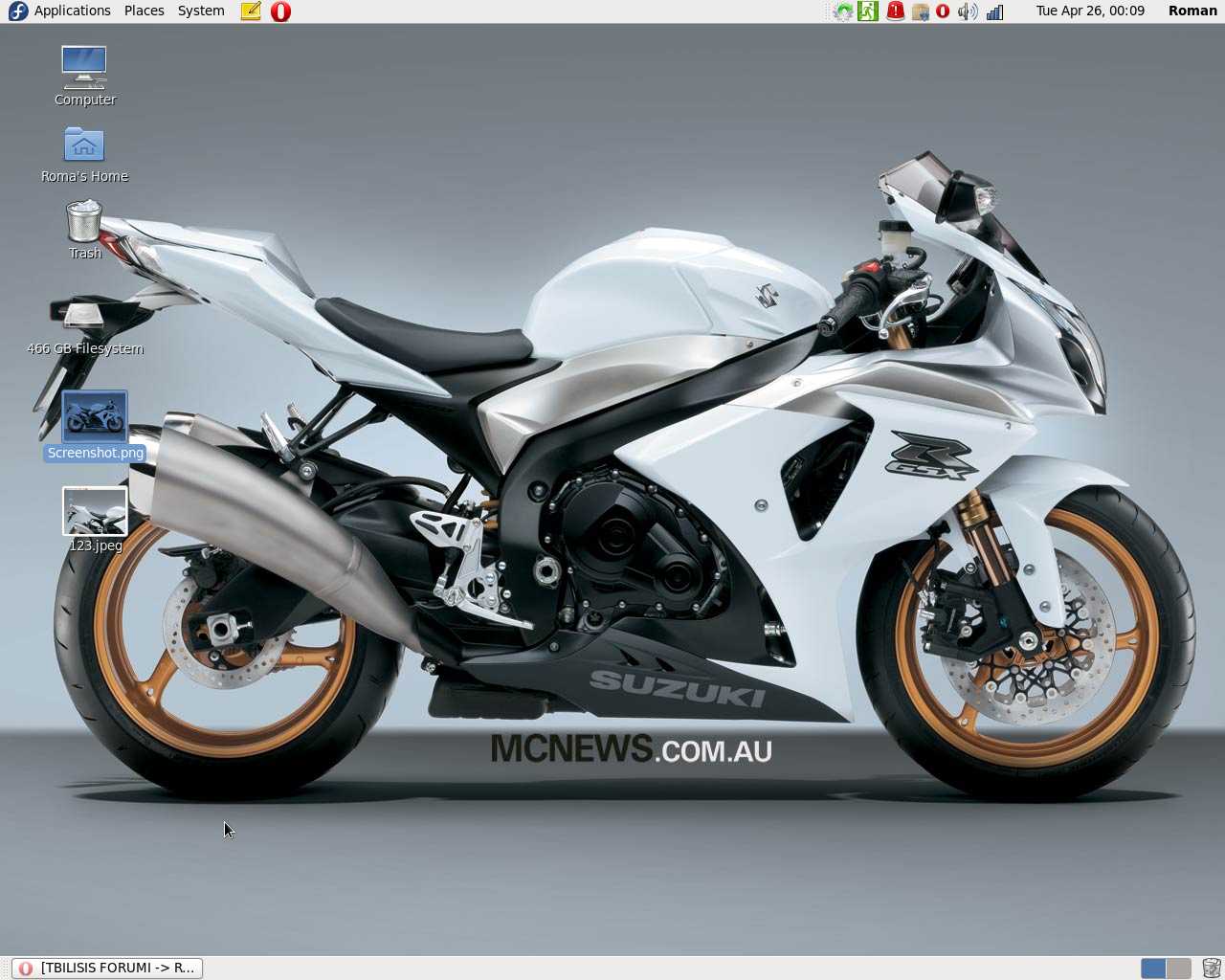Open the volume control speaker icon
The image size is (1225, 980).
[968, 11]
